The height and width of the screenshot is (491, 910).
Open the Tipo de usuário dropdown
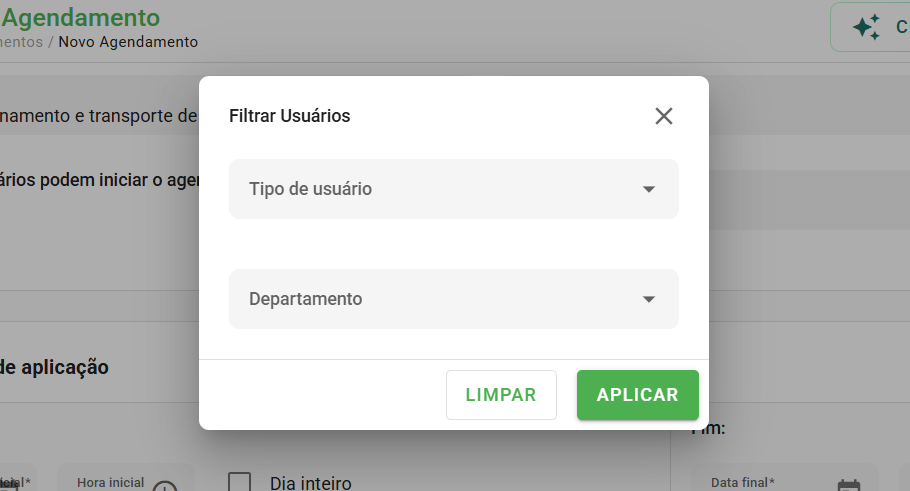tap(454, 189)
